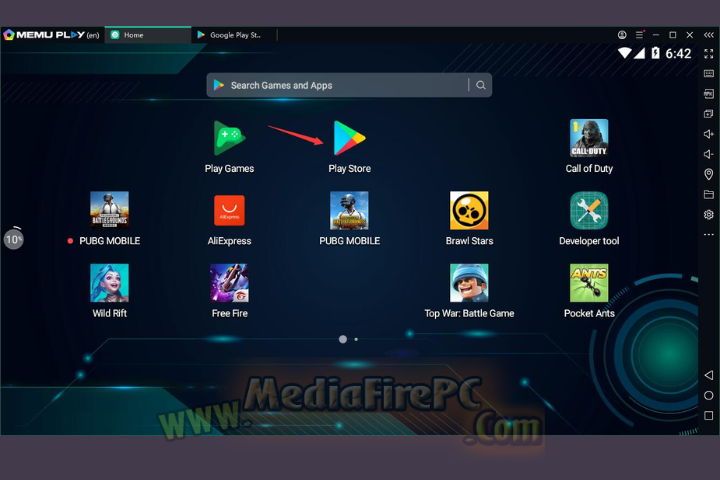Launch the Pocket Ants game
This screenshot has width=720, height=480.
coord(589,282)
